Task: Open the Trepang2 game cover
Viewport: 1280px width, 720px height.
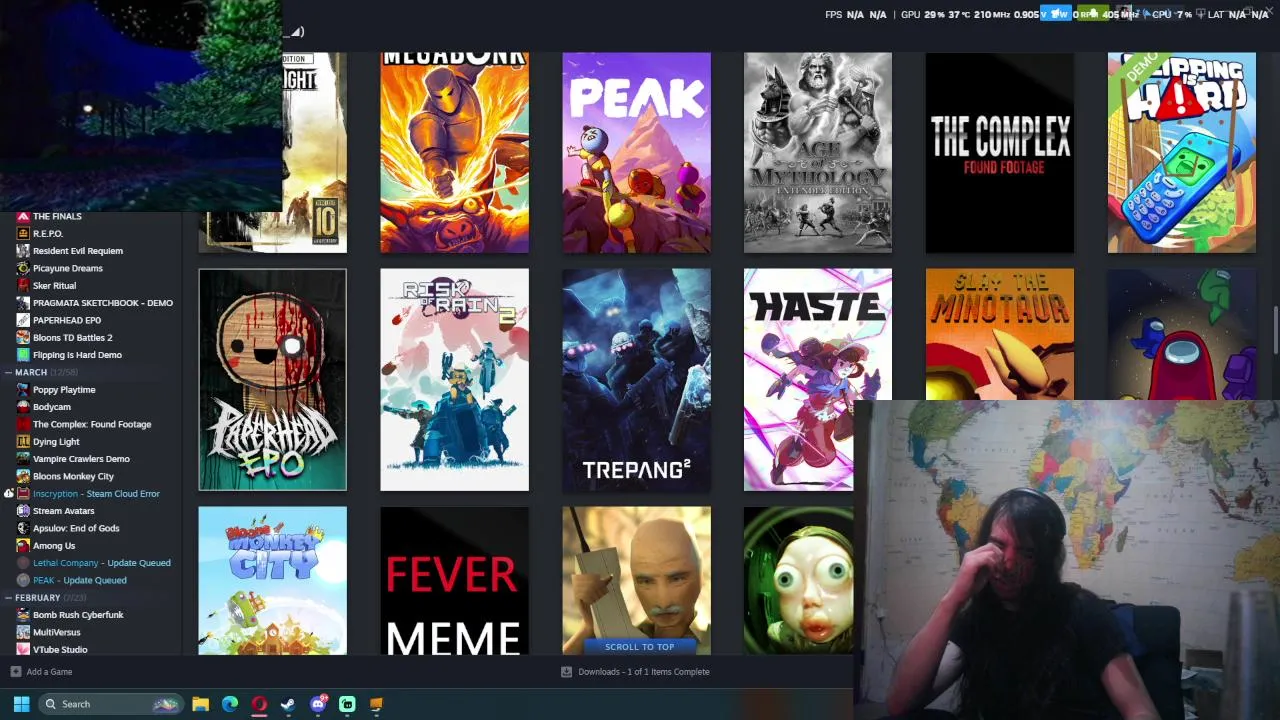Action: (636, 380)
